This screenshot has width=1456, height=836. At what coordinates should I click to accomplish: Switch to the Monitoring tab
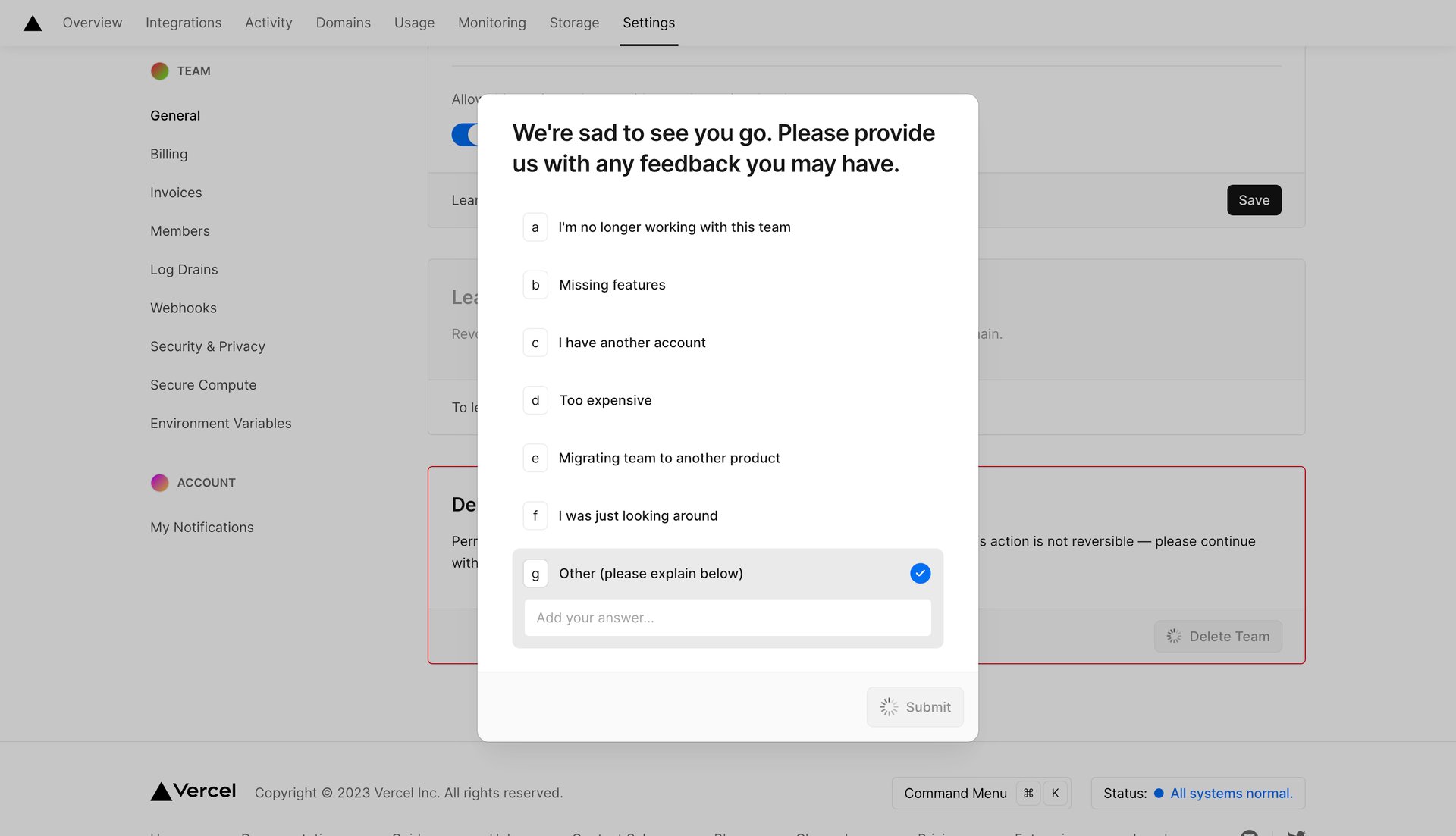491,23
